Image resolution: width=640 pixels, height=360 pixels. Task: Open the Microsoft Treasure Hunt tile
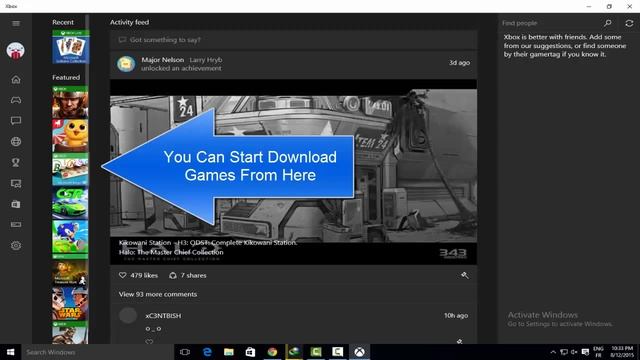70,270
